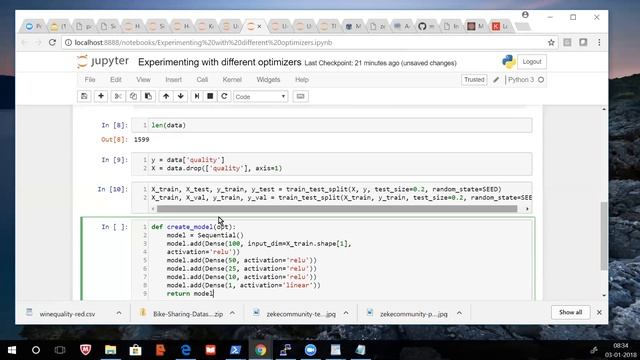Open File Explorer from taskbar

pyautogui.click(x=110, y=350)
